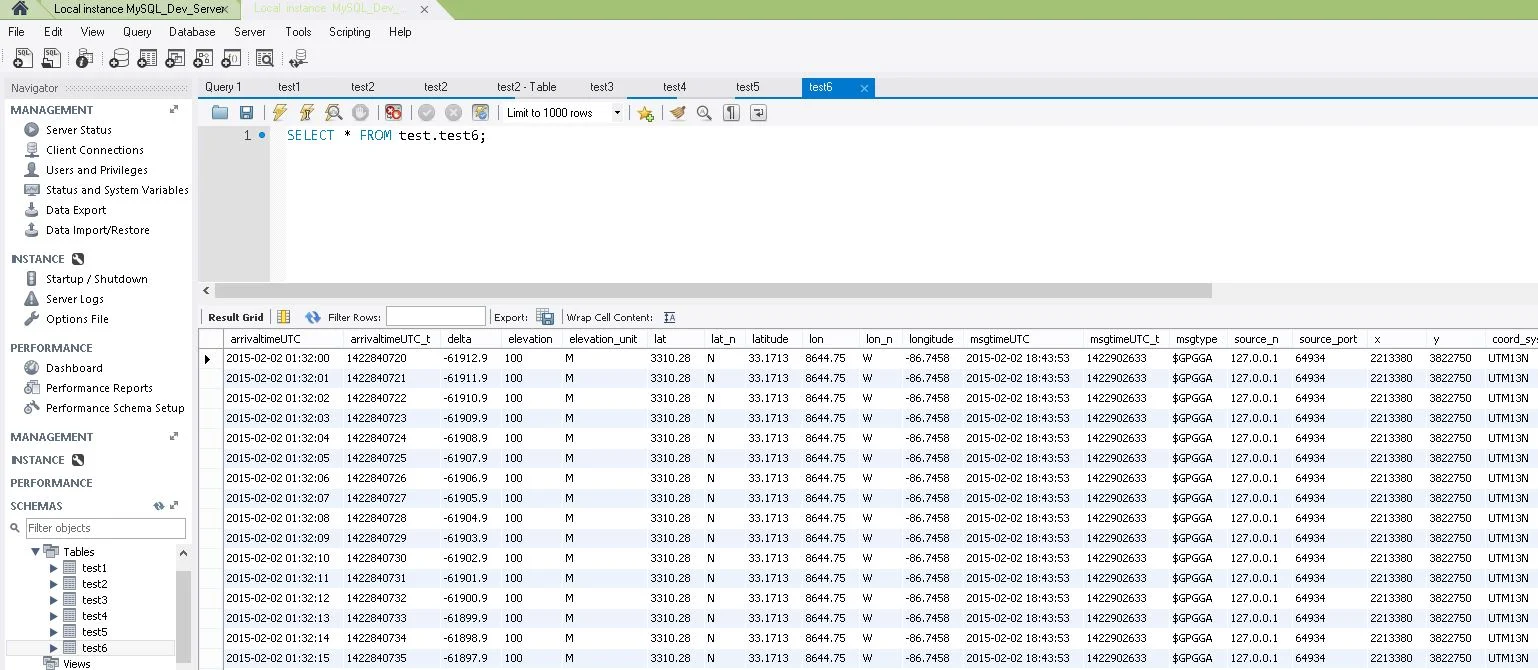Open the Scripting menu
The width and height of the screenshot is (1538, 670).
[x=350, y=32]
